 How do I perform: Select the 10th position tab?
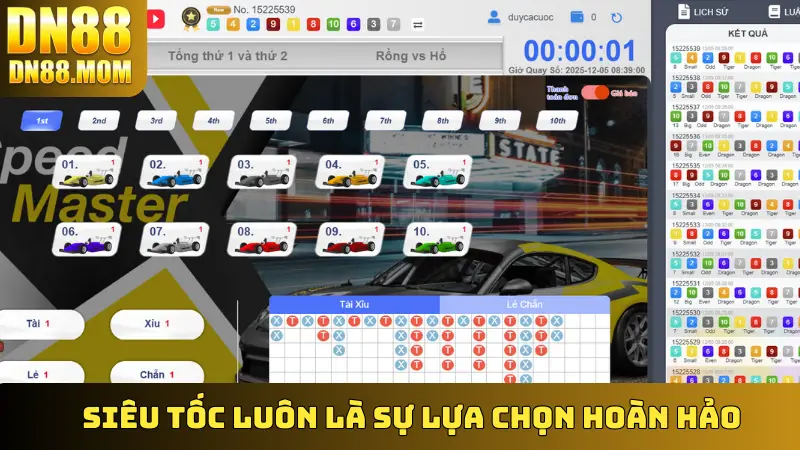pos(557,121)
